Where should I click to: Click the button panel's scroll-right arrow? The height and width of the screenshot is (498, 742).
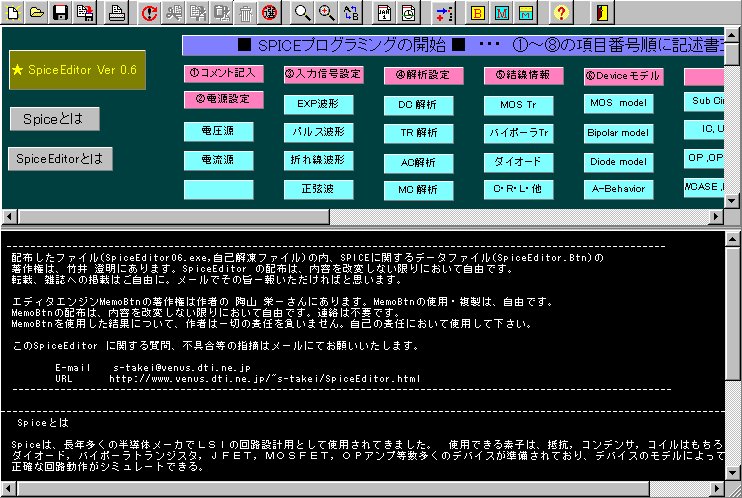[x=716, y=217]
